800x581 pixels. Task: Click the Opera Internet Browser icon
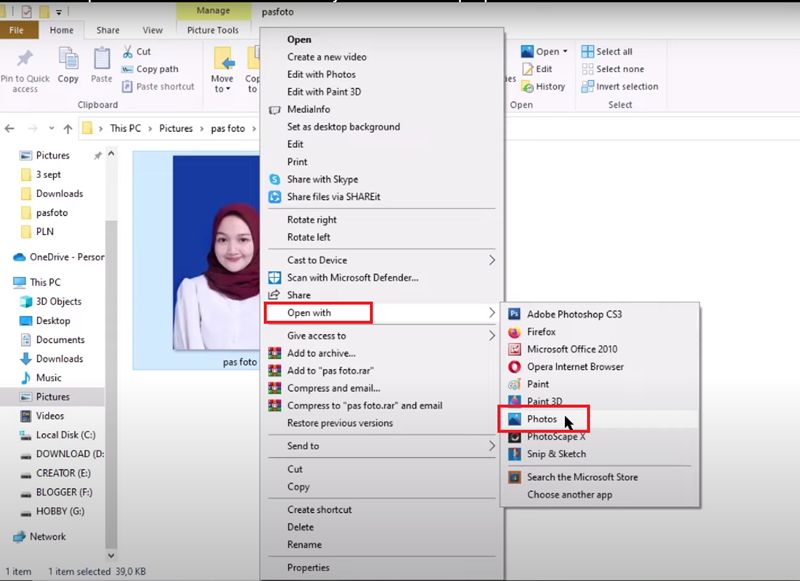515,367
